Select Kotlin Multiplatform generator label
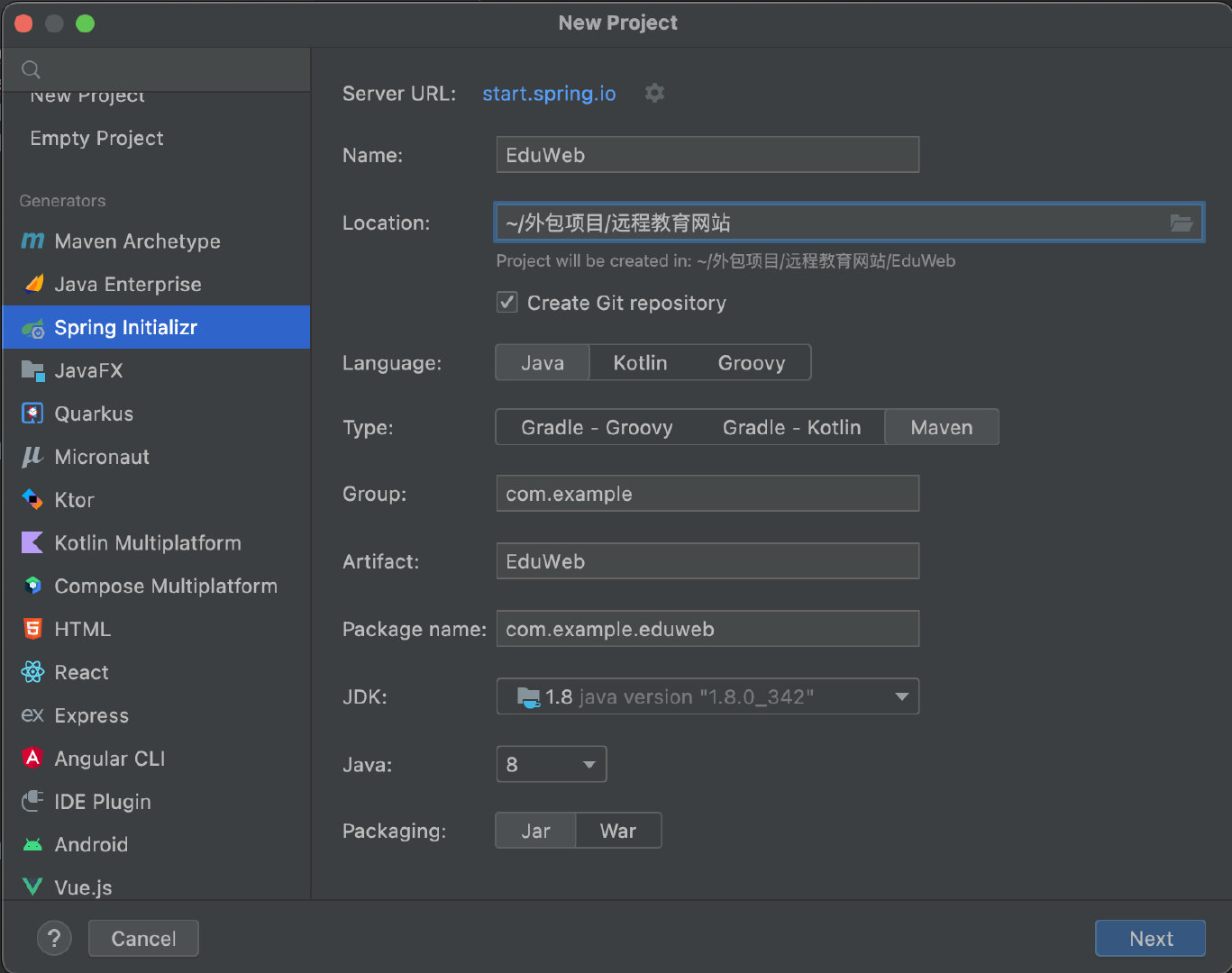Viewport: 1232px width, 973px height. pyautogui.click(x=148, y=542)
